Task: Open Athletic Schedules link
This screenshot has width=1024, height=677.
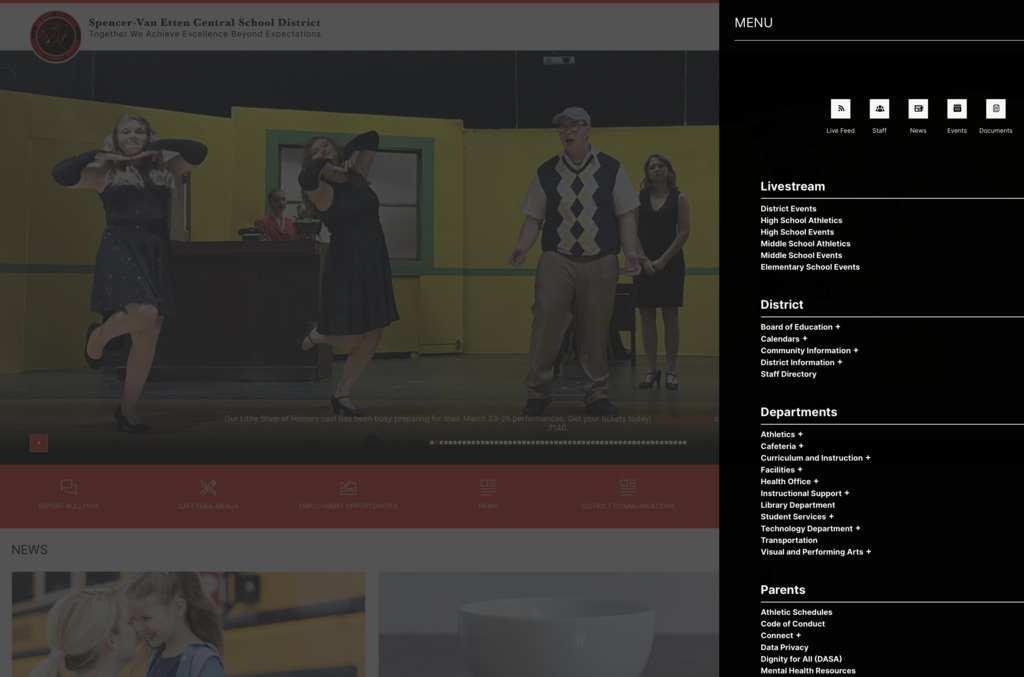Action: tap(796, 612)
